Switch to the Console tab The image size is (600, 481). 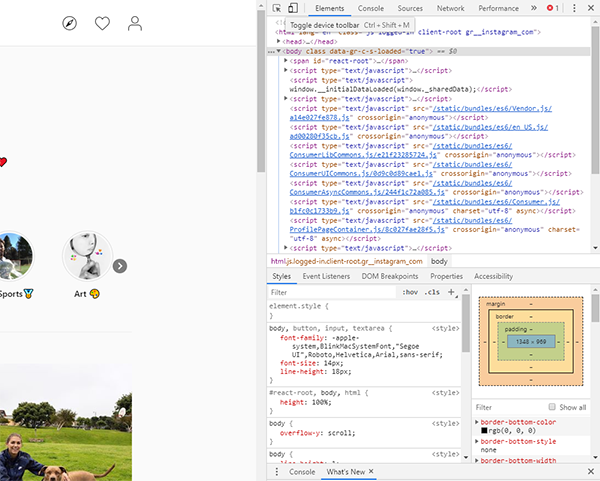[371, 8]
